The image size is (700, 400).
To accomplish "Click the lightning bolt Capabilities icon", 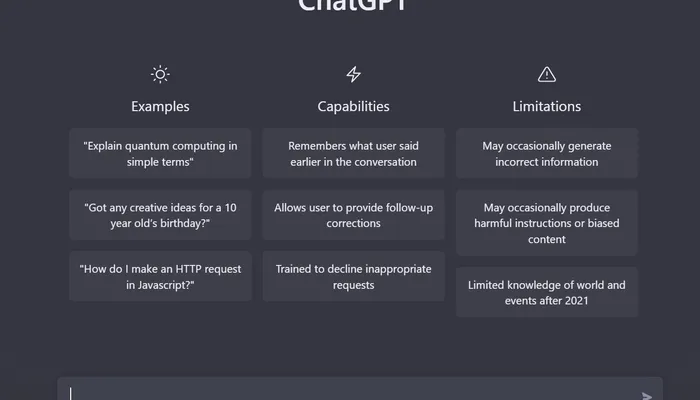I will click(x=353, y=74).
